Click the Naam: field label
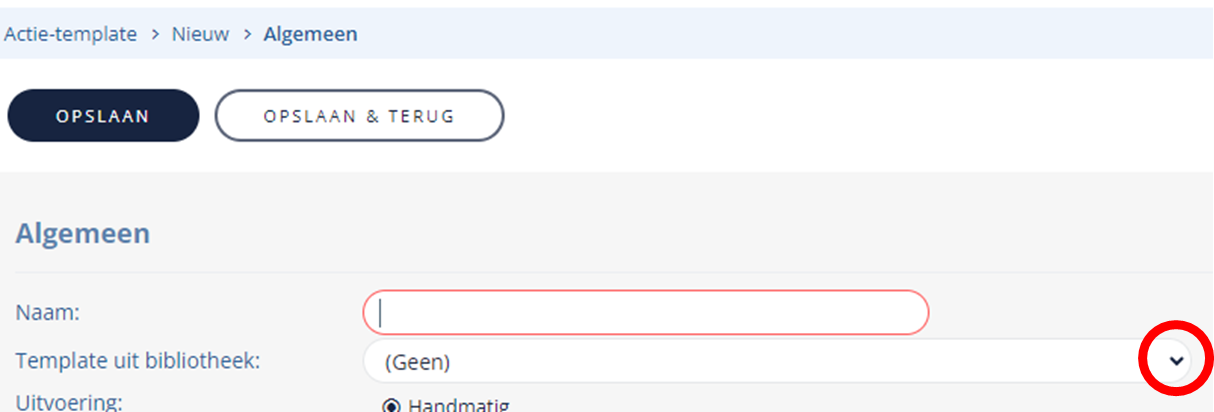 coord(48,312)
